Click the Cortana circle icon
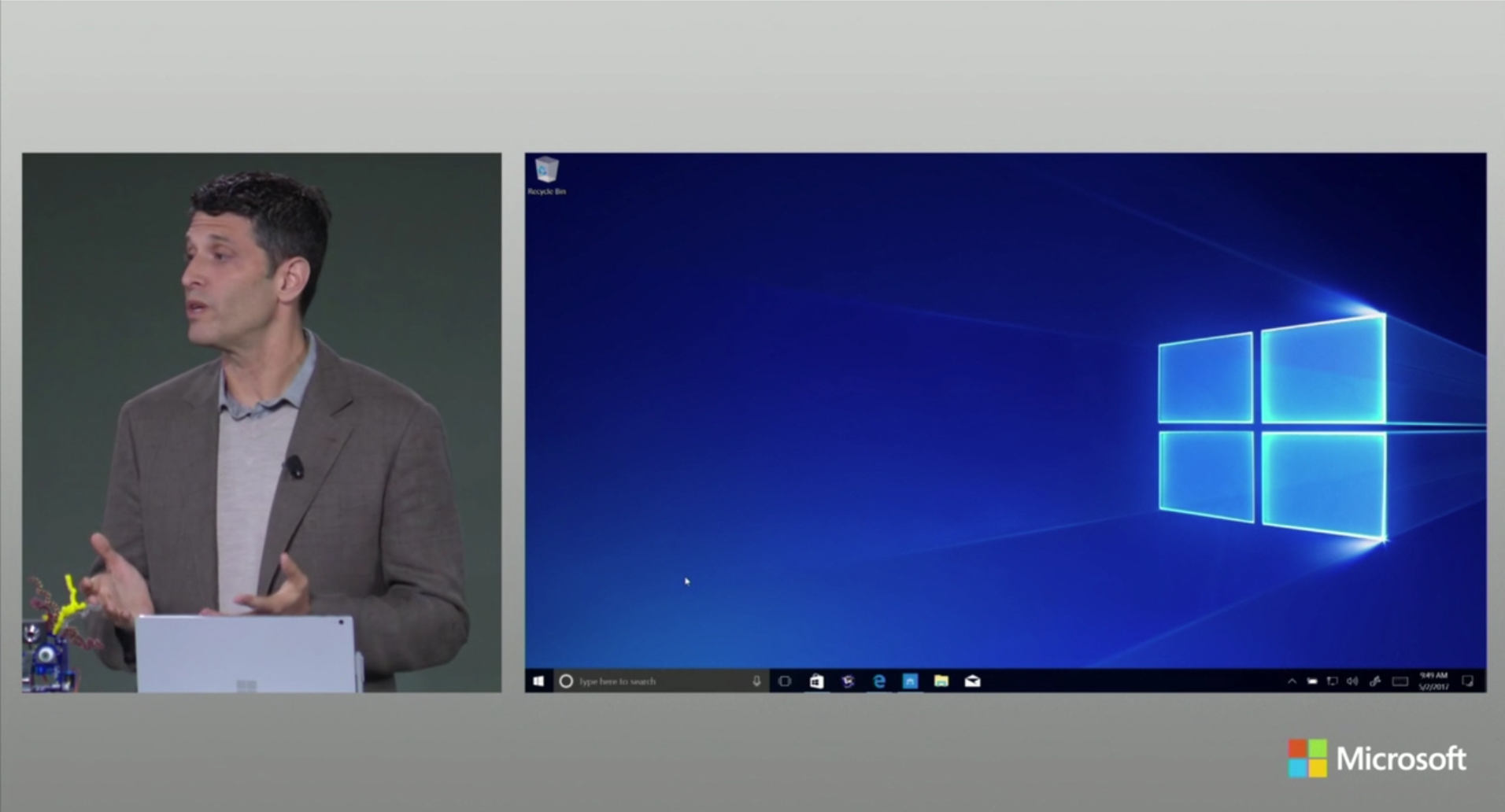 point(566,681)
